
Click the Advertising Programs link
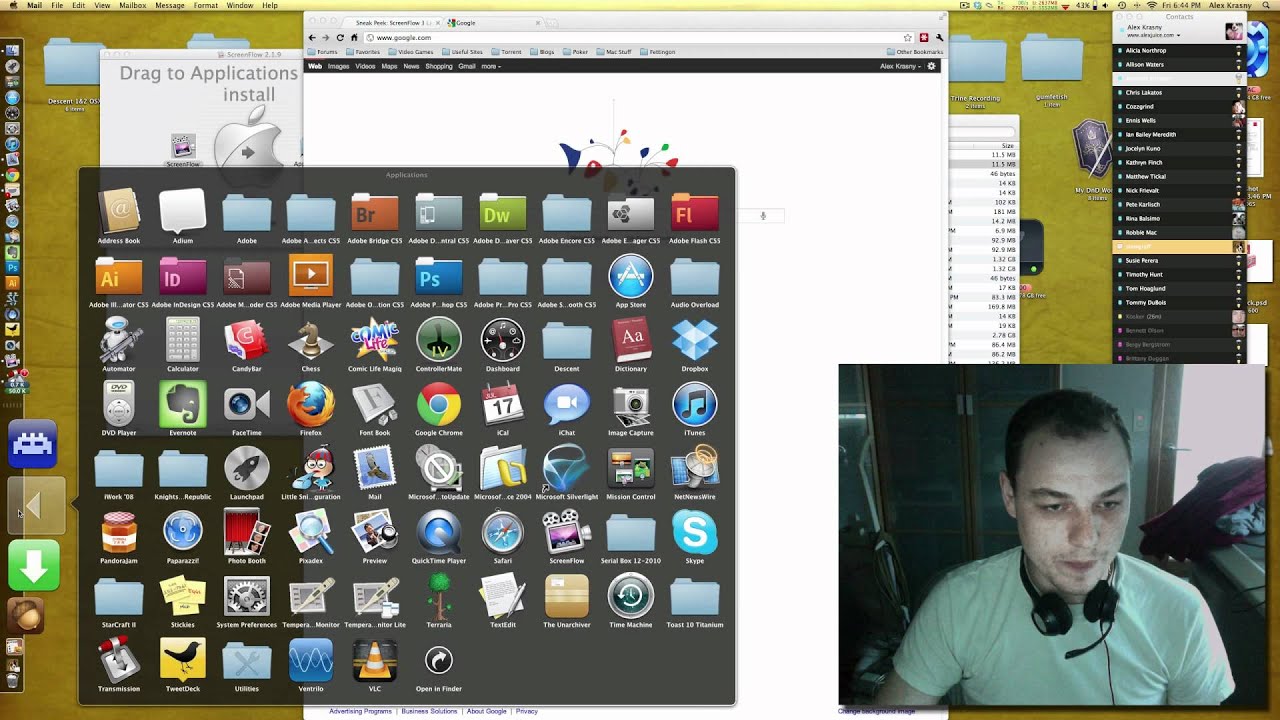(360, 711)
